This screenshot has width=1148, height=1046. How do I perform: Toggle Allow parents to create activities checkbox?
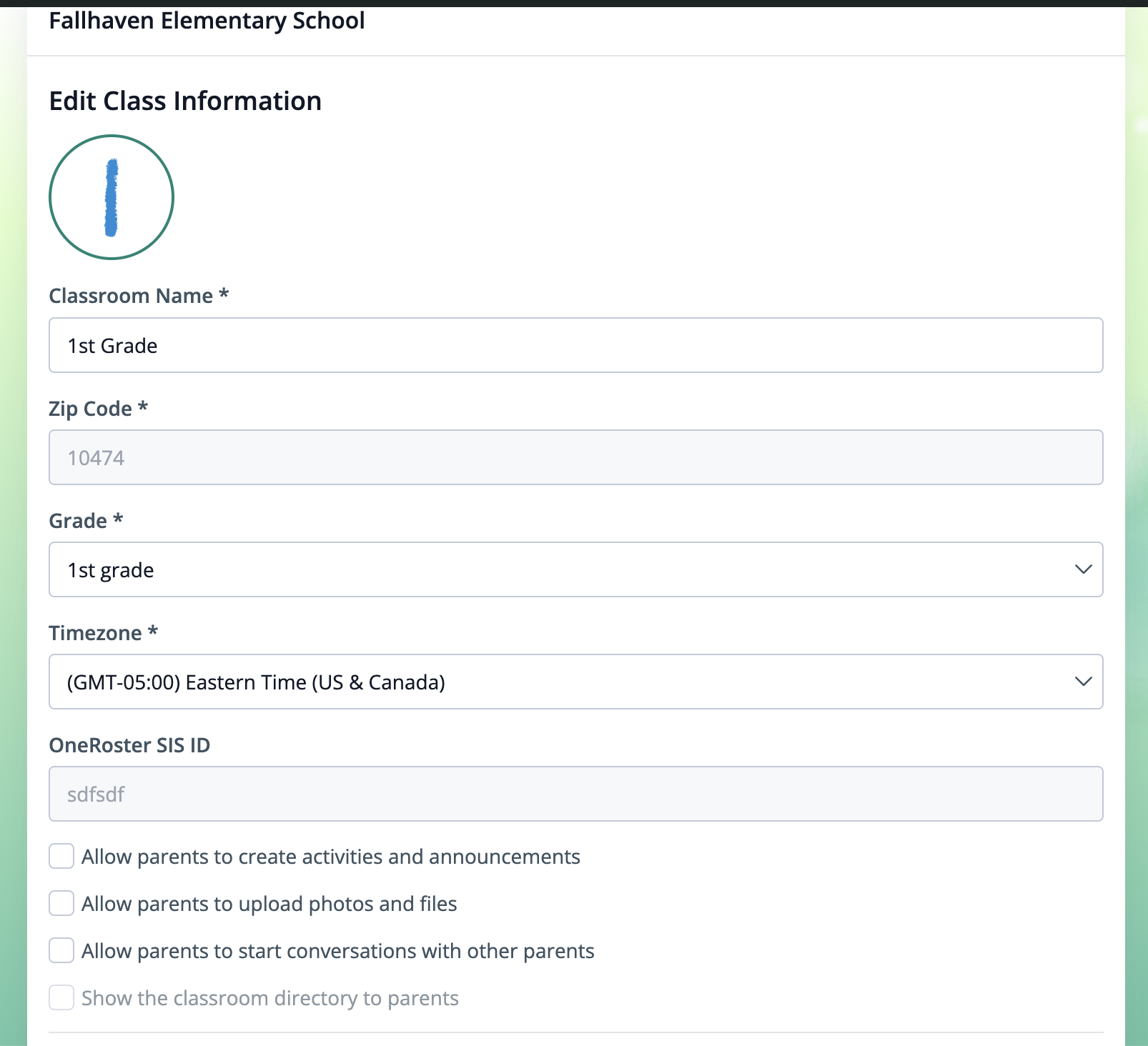pyautogui.click(x=61, y=856)
